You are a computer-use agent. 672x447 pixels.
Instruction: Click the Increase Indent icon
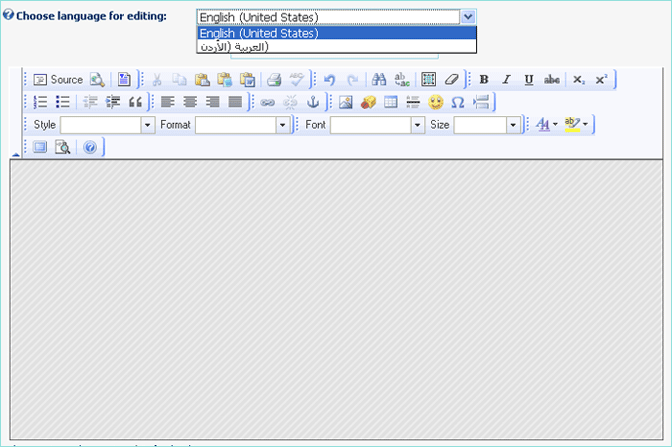[113, 102]
